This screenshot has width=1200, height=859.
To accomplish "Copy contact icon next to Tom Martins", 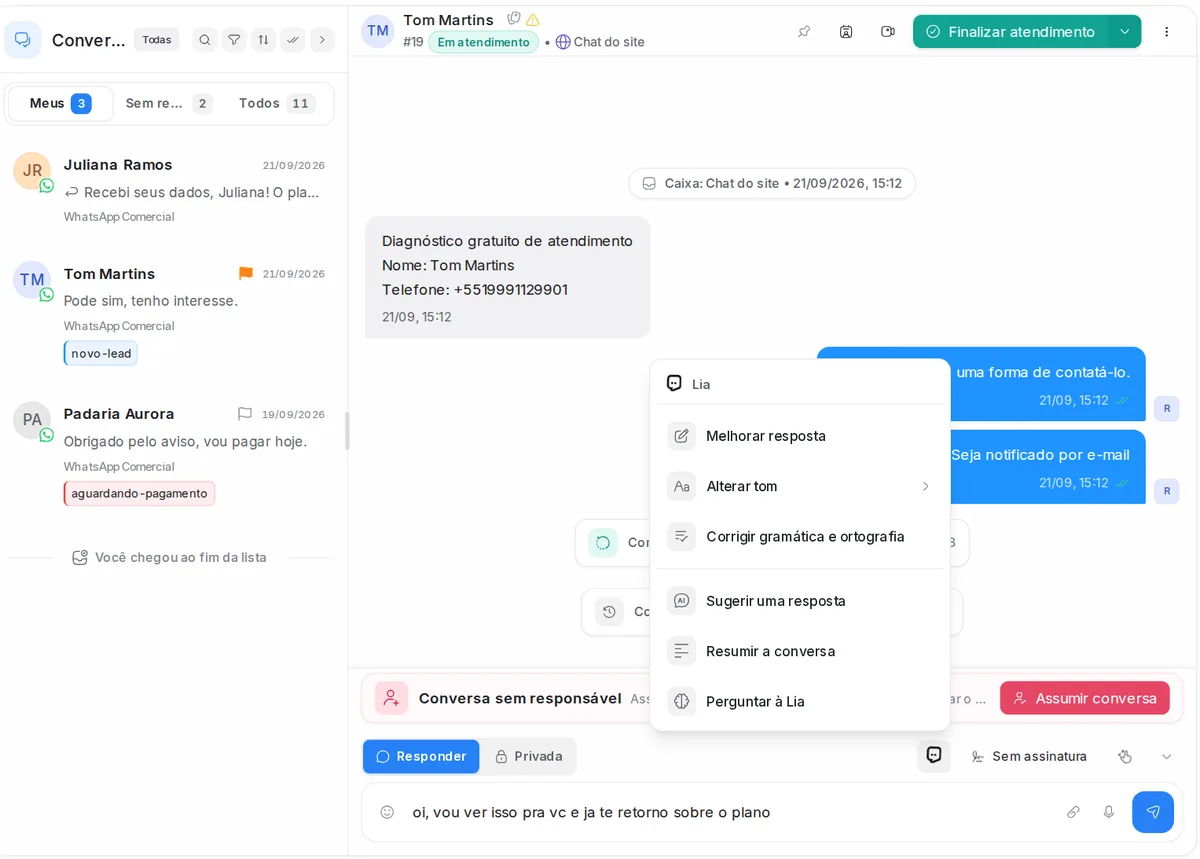I will tap(514, 19).
